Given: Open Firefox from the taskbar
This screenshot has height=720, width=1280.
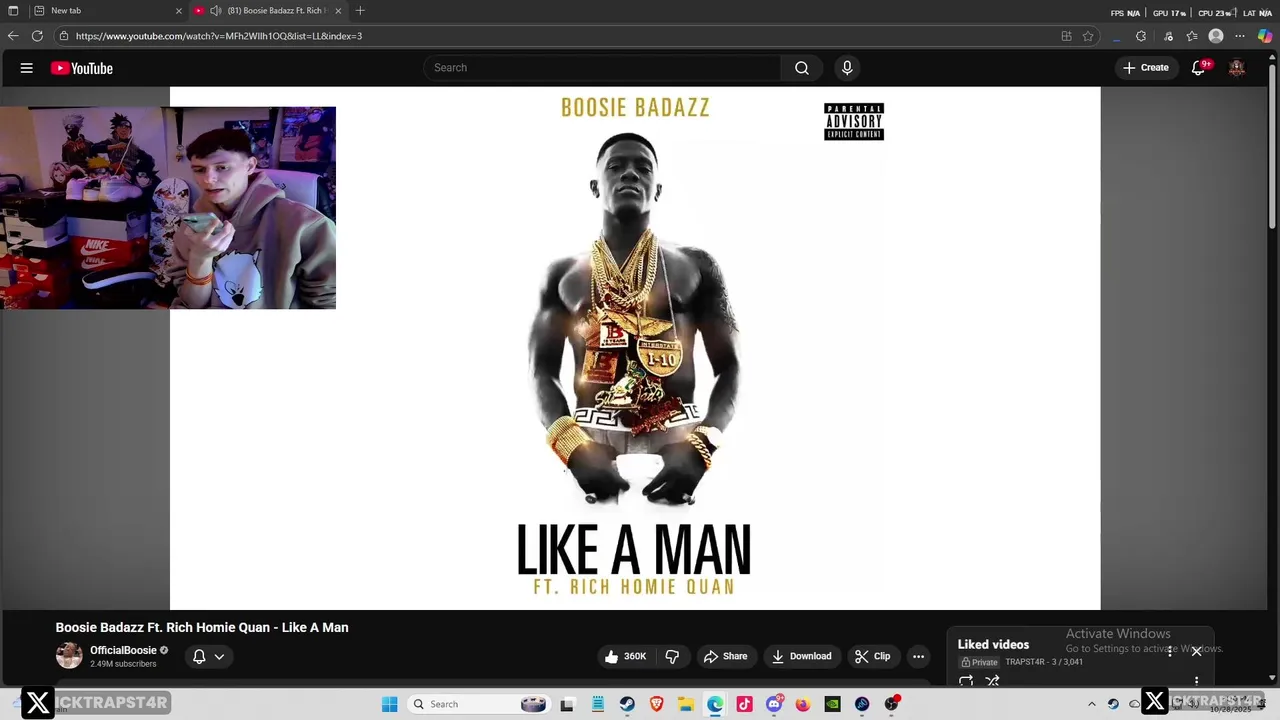Looking at the screenshot, I should [x=803, y=704].
